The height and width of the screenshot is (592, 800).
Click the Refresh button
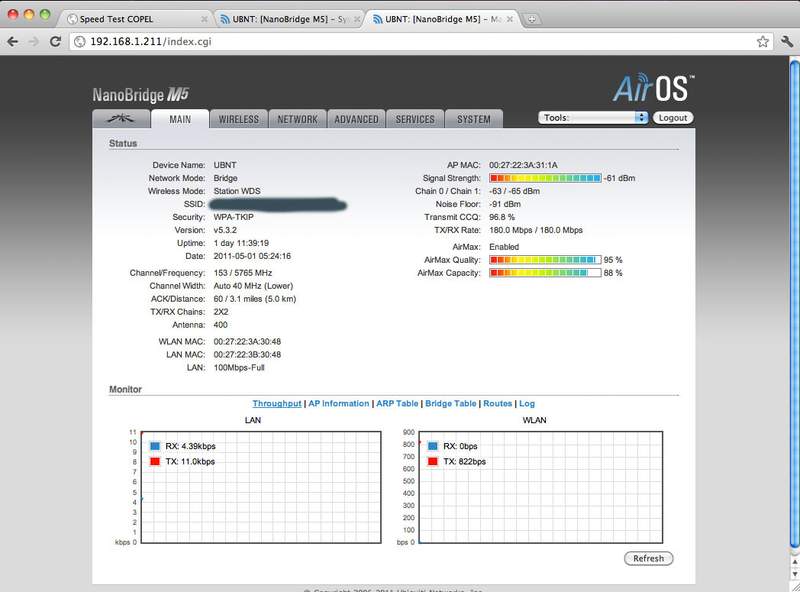coord(648,558)
